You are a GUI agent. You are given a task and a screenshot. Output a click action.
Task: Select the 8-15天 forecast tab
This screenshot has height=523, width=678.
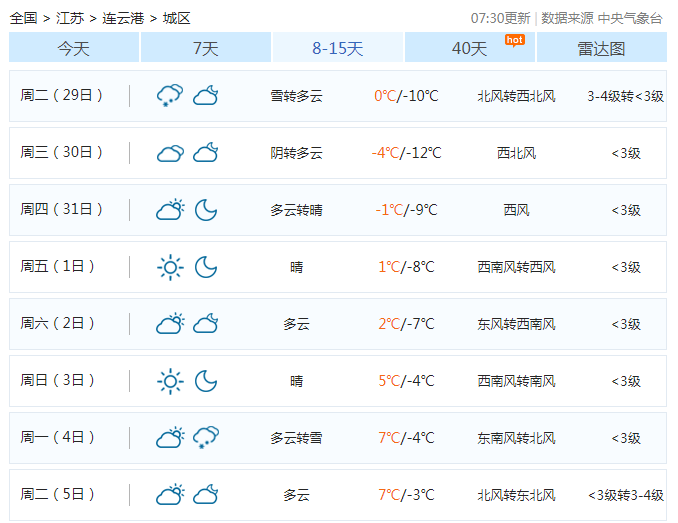[338, 48]
